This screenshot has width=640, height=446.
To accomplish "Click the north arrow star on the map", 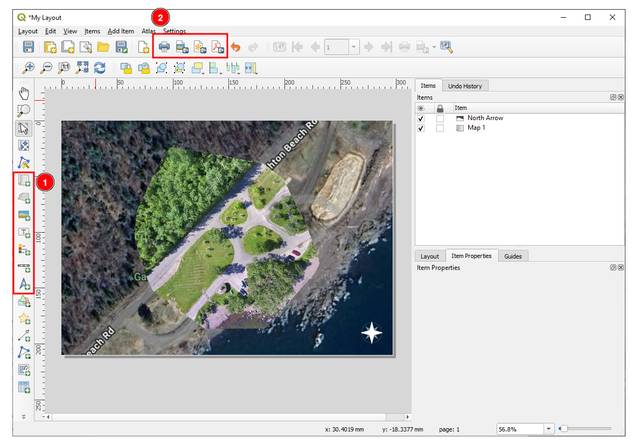I will 371,333.
